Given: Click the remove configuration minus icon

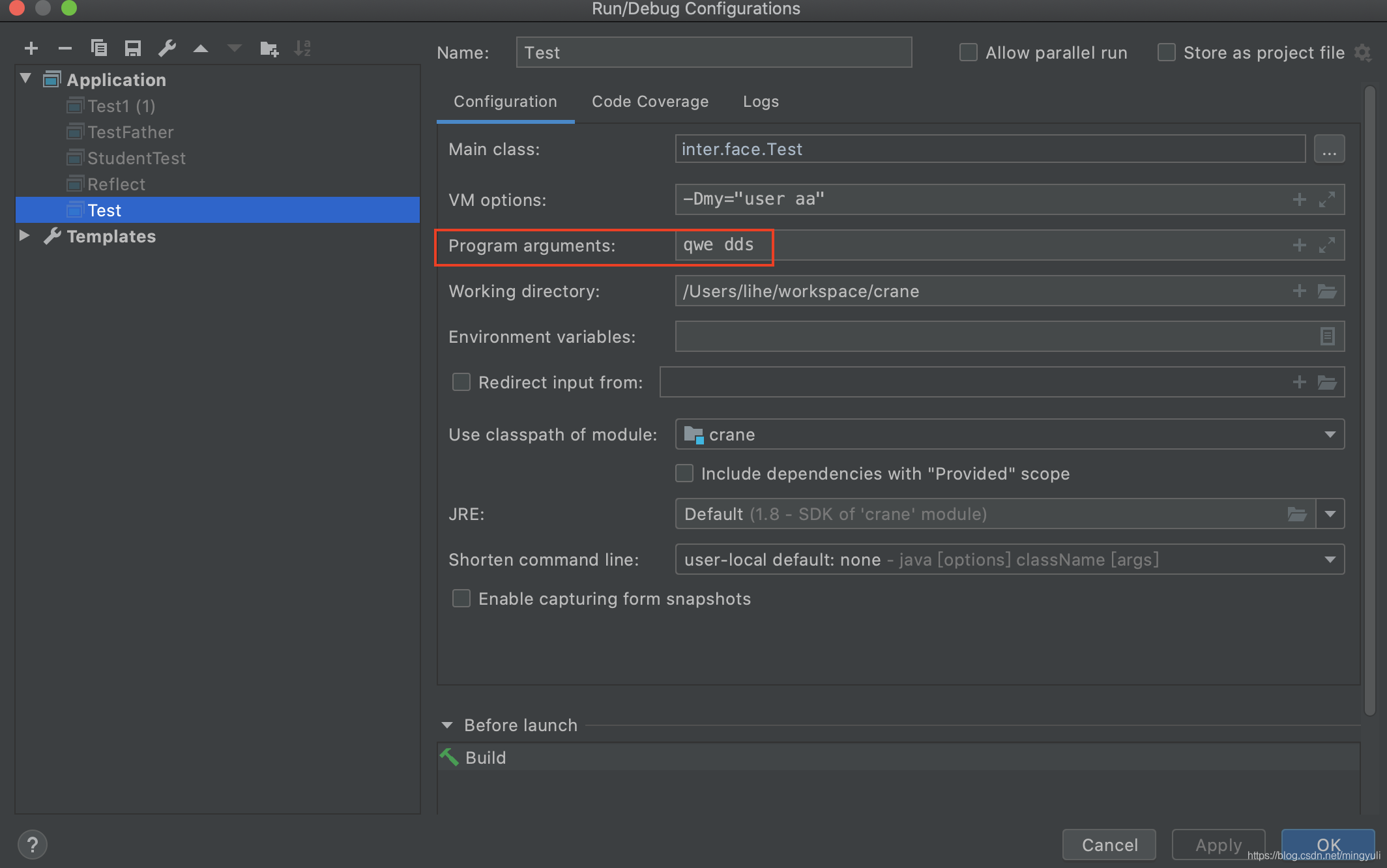Looking at the screenshot, I should [x=65, y=48].
